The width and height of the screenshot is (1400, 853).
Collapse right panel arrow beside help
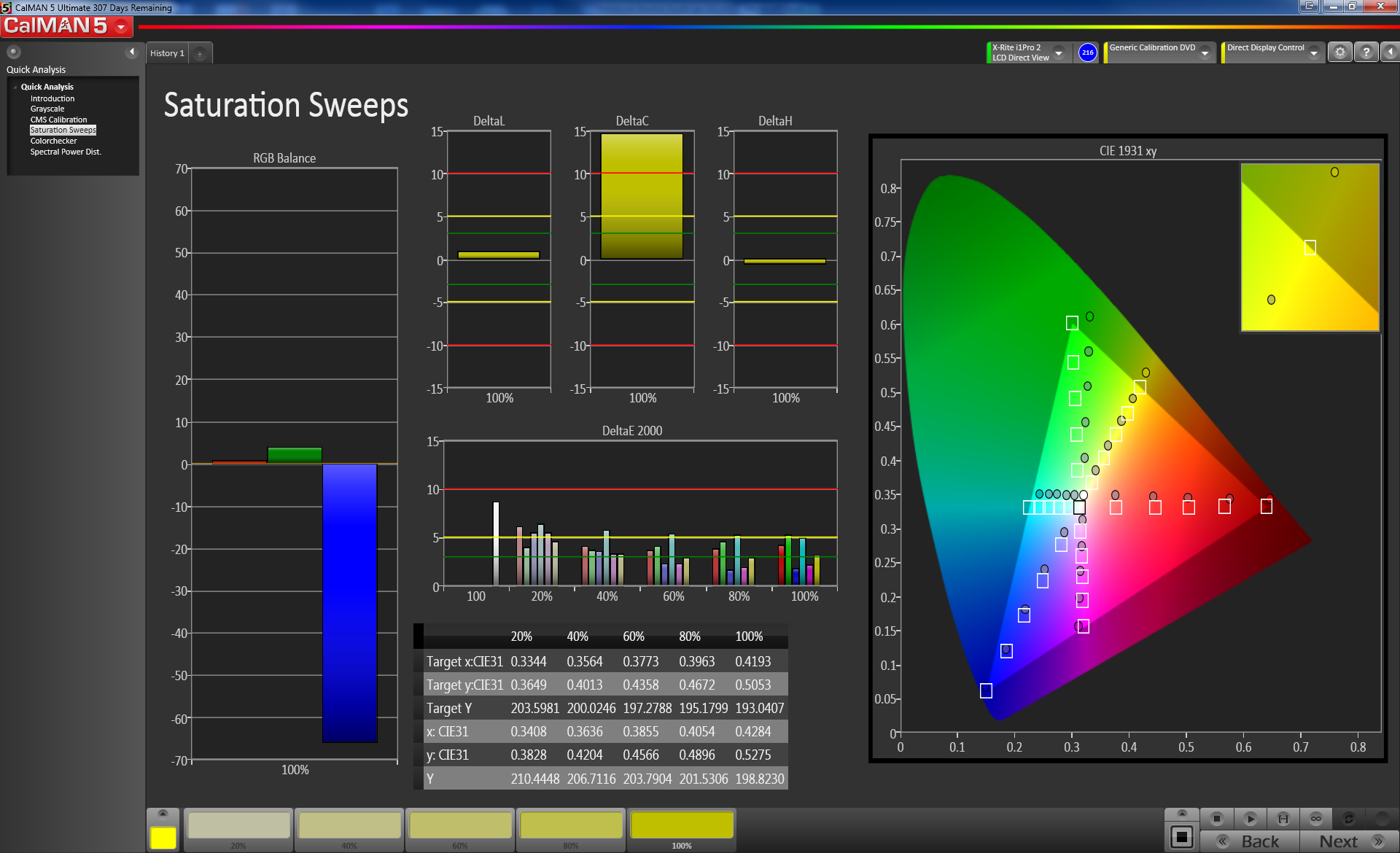coord(1390,52)
